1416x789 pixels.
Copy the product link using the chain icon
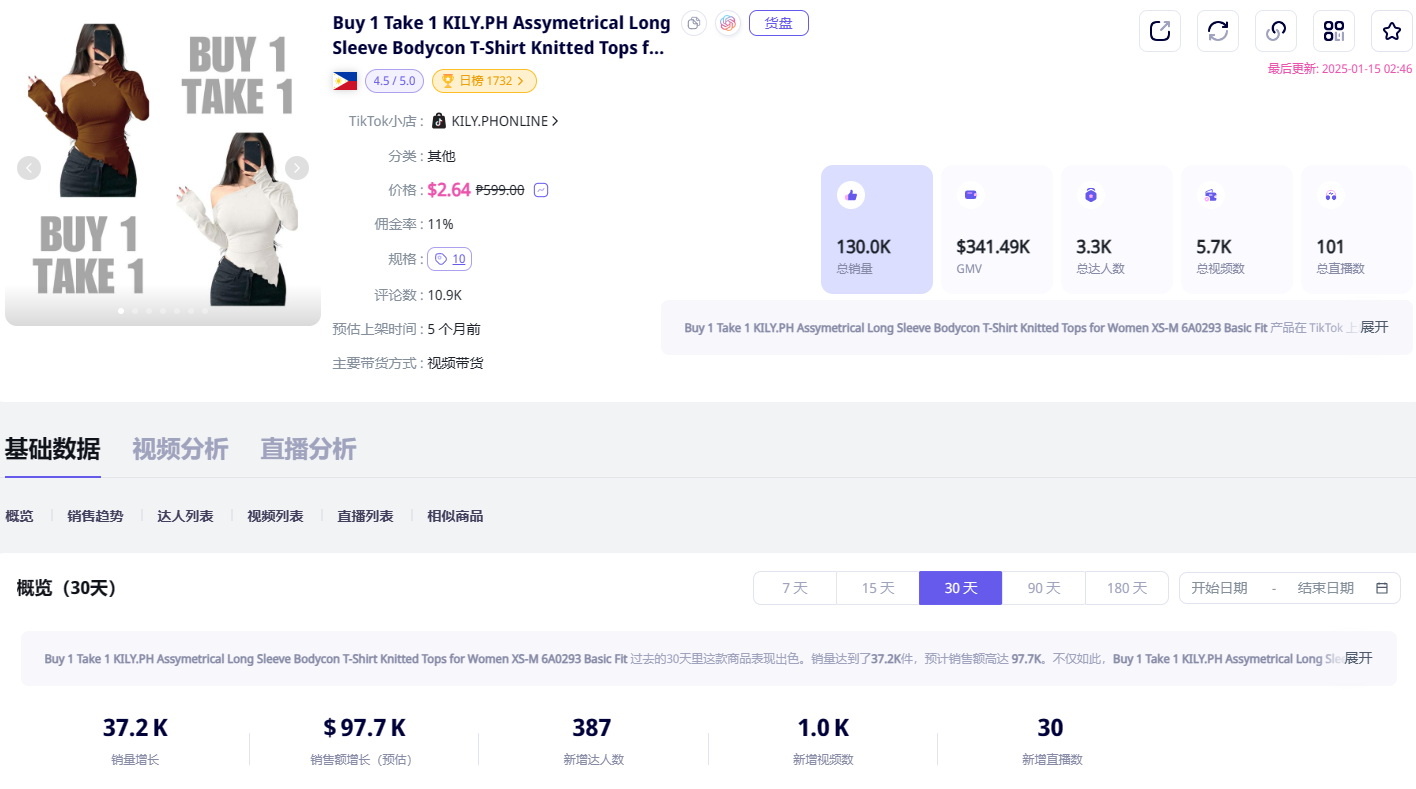click(x=1276, y=31)
